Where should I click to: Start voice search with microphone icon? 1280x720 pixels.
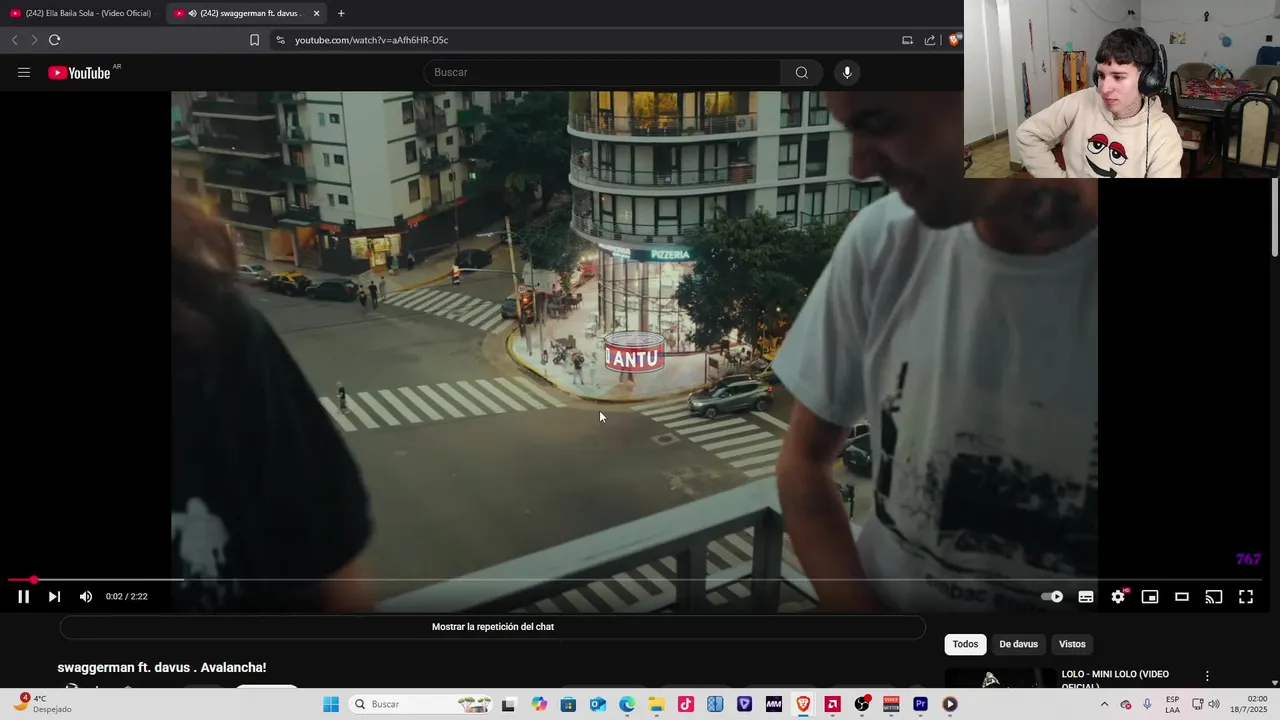pyautogui.click(x=847, y=72)
